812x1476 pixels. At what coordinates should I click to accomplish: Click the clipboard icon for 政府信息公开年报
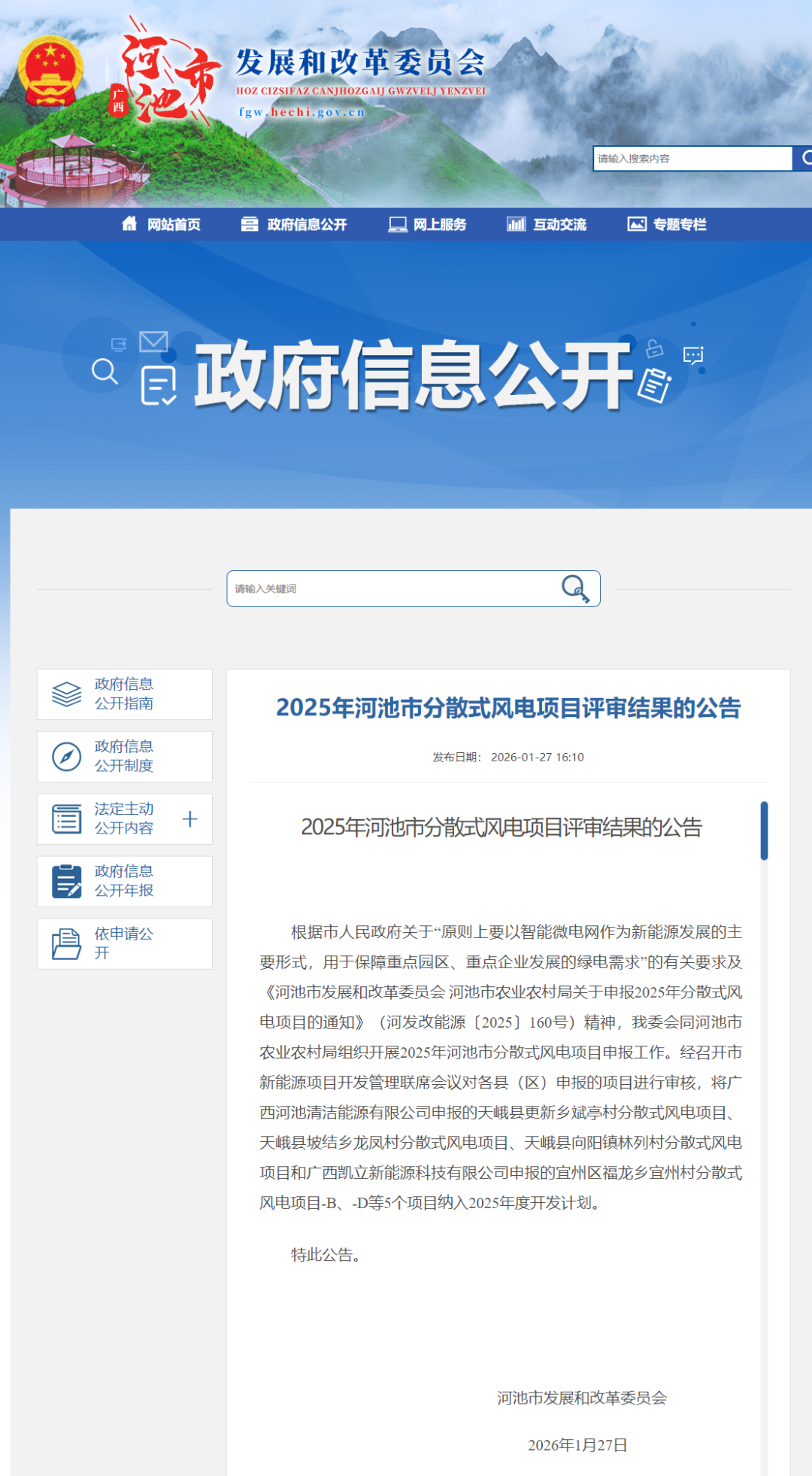(x=66, y=881)
